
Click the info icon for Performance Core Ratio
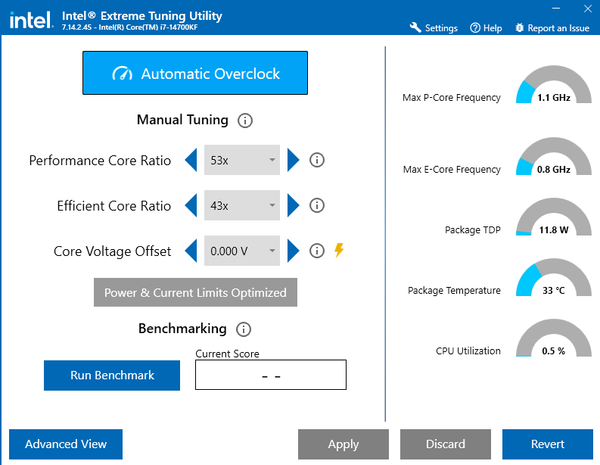pyautogui.click(x=317, y=160)
